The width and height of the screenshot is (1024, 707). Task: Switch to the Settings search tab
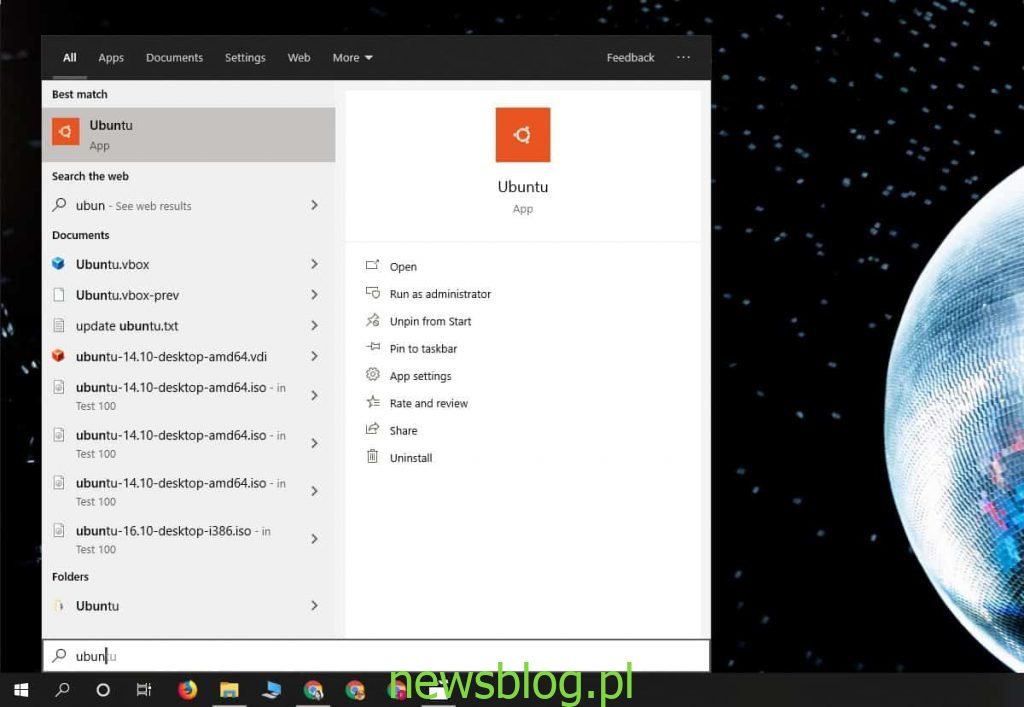coord(245,57)
